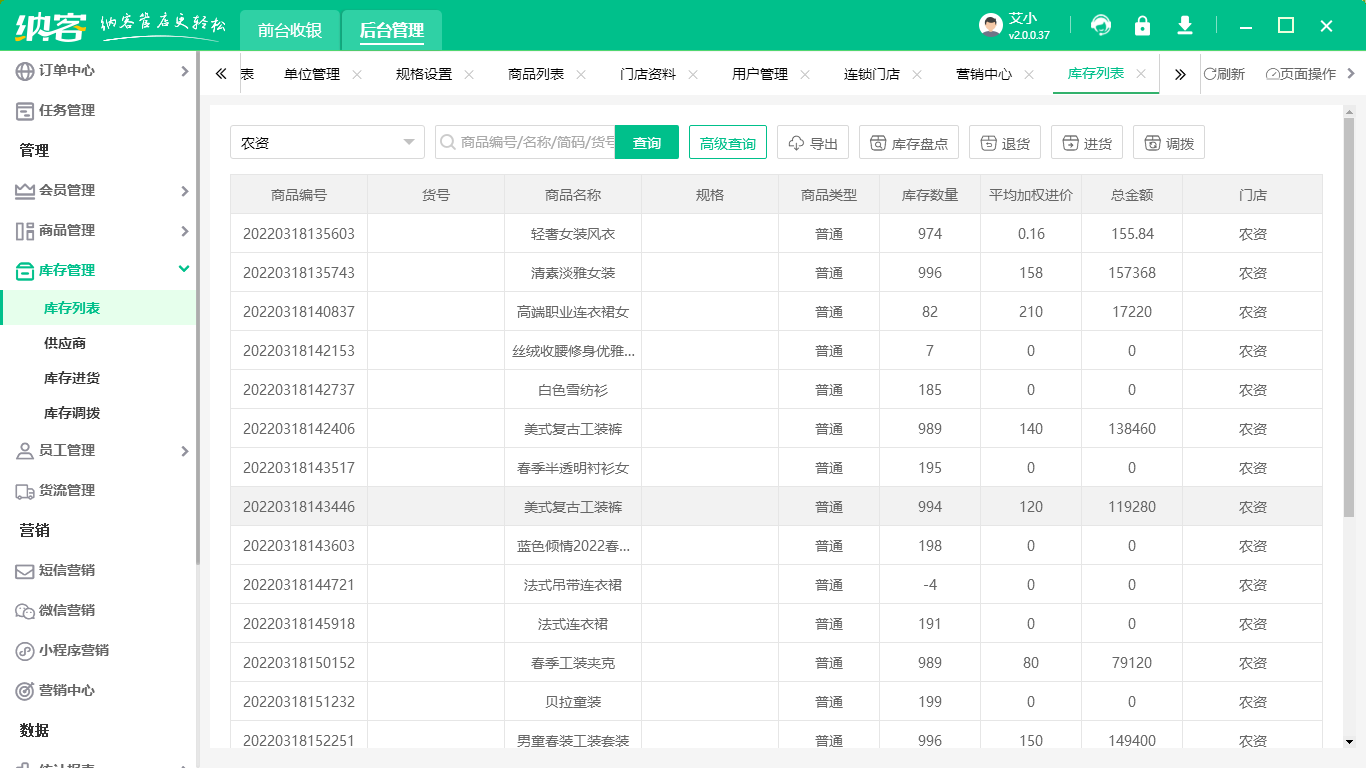
Task: Select the 会员管理 crown icon
Action: tap(25, 191)
